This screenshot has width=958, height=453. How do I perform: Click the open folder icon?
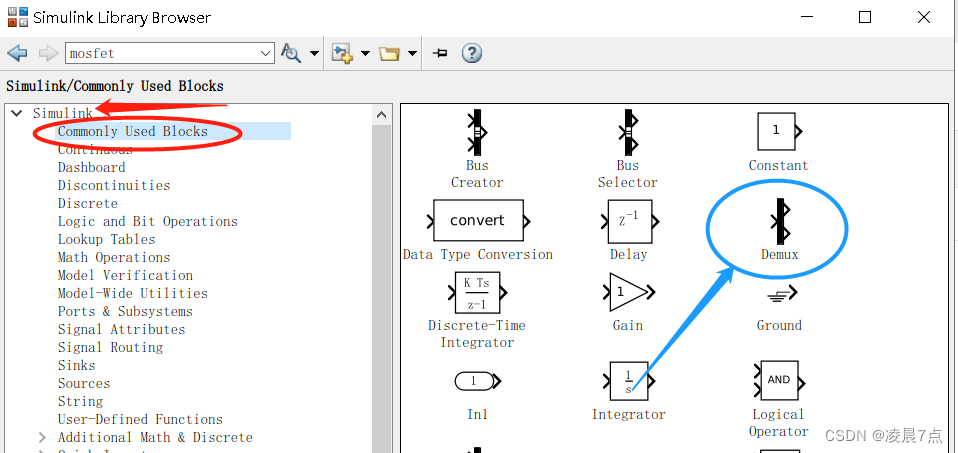(x=389, y=54)
